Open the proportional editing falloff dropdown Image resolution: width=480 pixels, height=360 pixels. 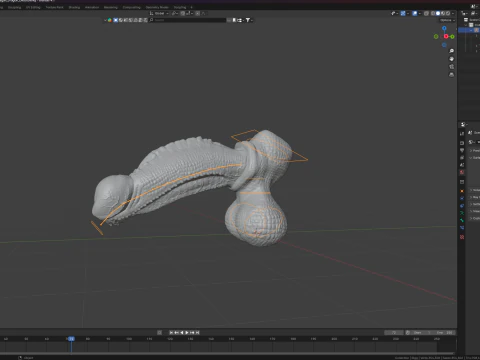click(x=203, y=13)
